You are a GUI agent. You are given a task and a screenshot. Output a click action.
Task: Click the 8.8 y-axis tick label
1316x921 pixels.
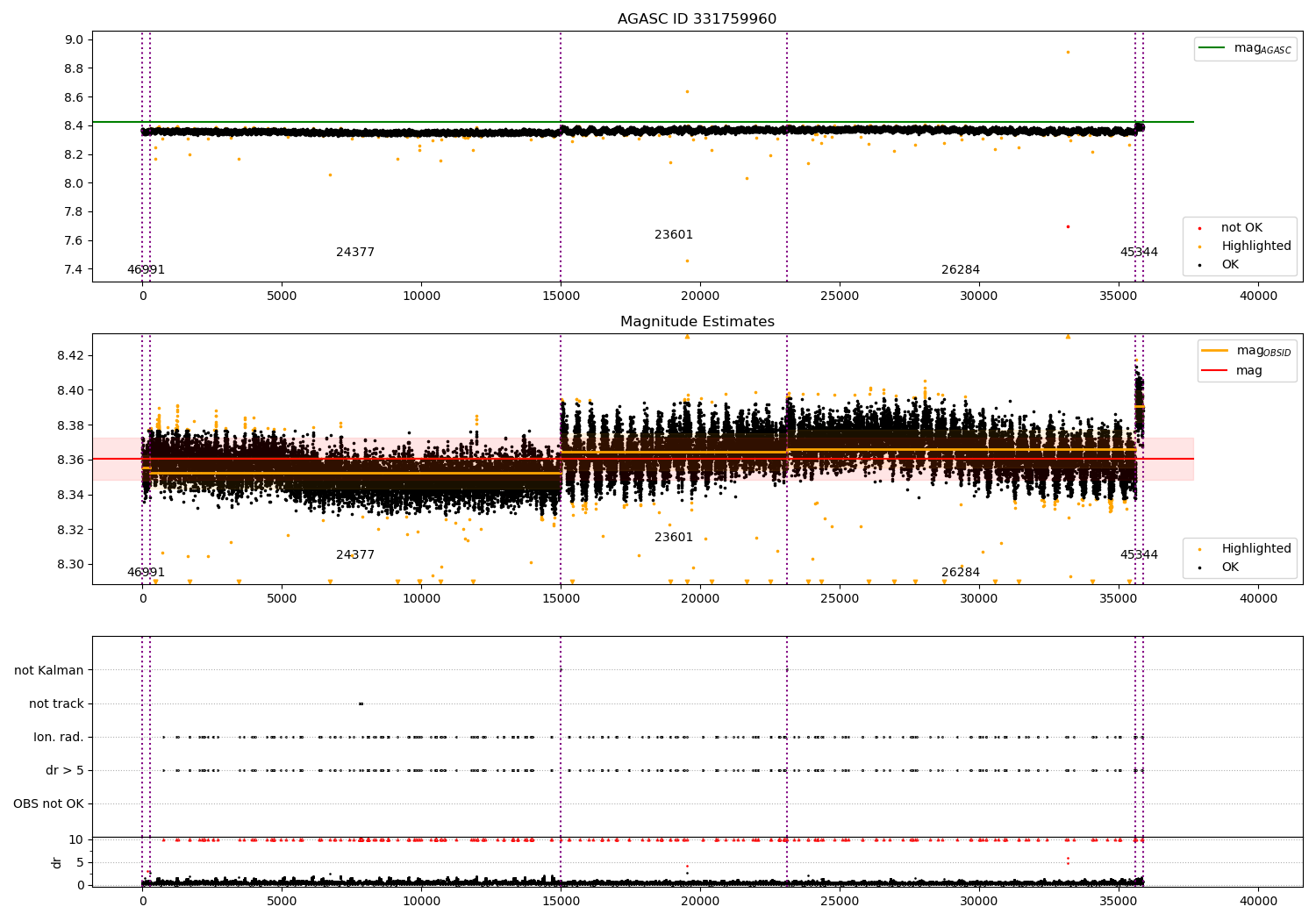[75, 68]
